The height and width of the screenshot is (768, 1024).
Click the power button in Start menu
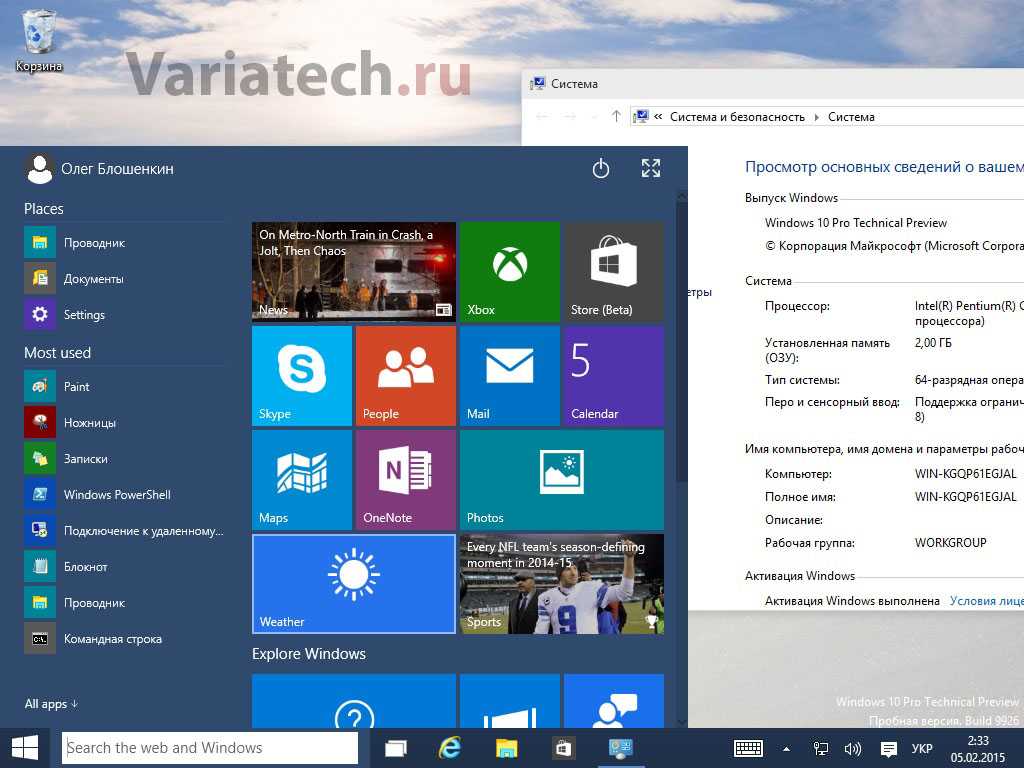601,168
